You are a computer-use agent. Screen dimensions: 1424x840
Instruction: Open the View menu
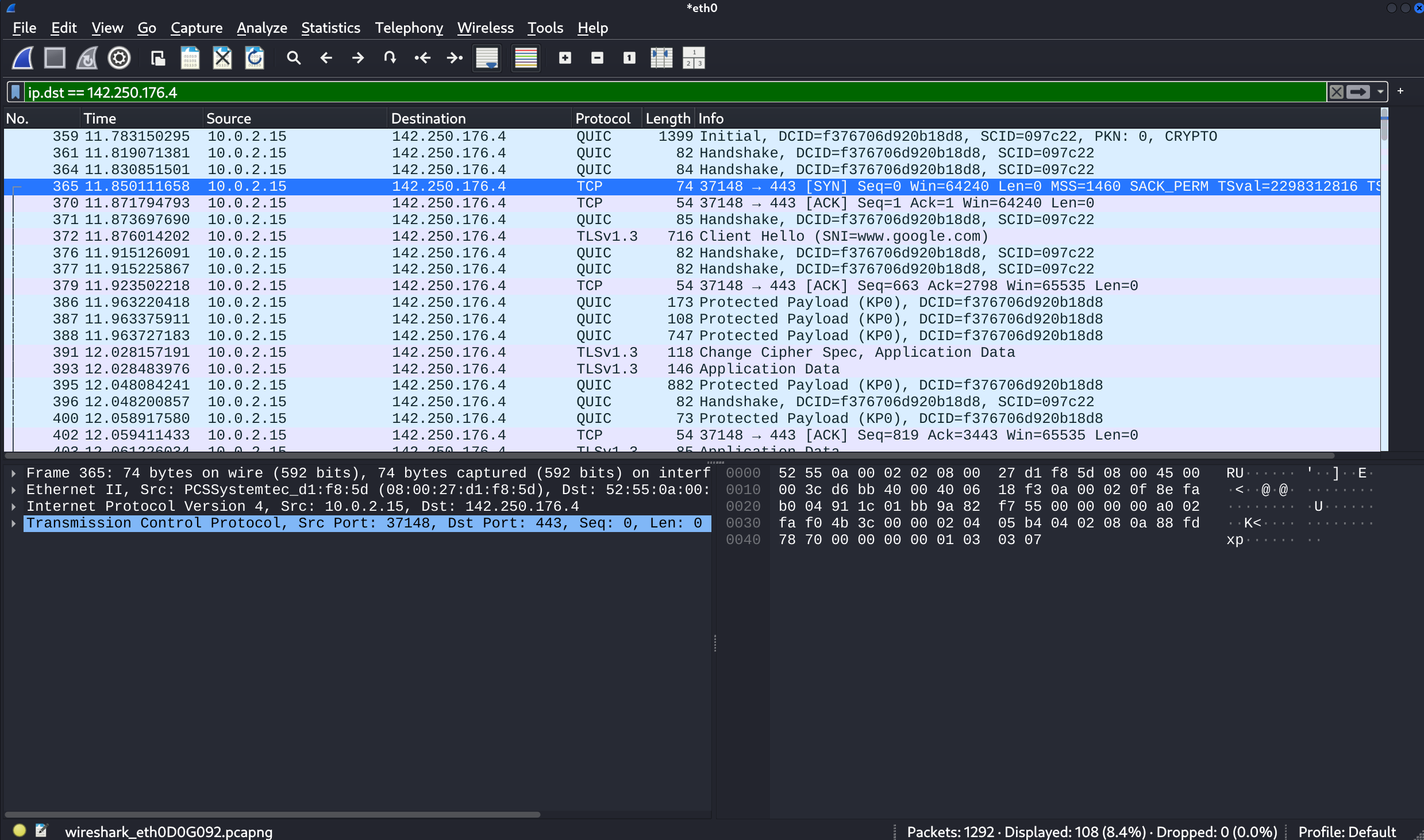click(x=107, y=28)
